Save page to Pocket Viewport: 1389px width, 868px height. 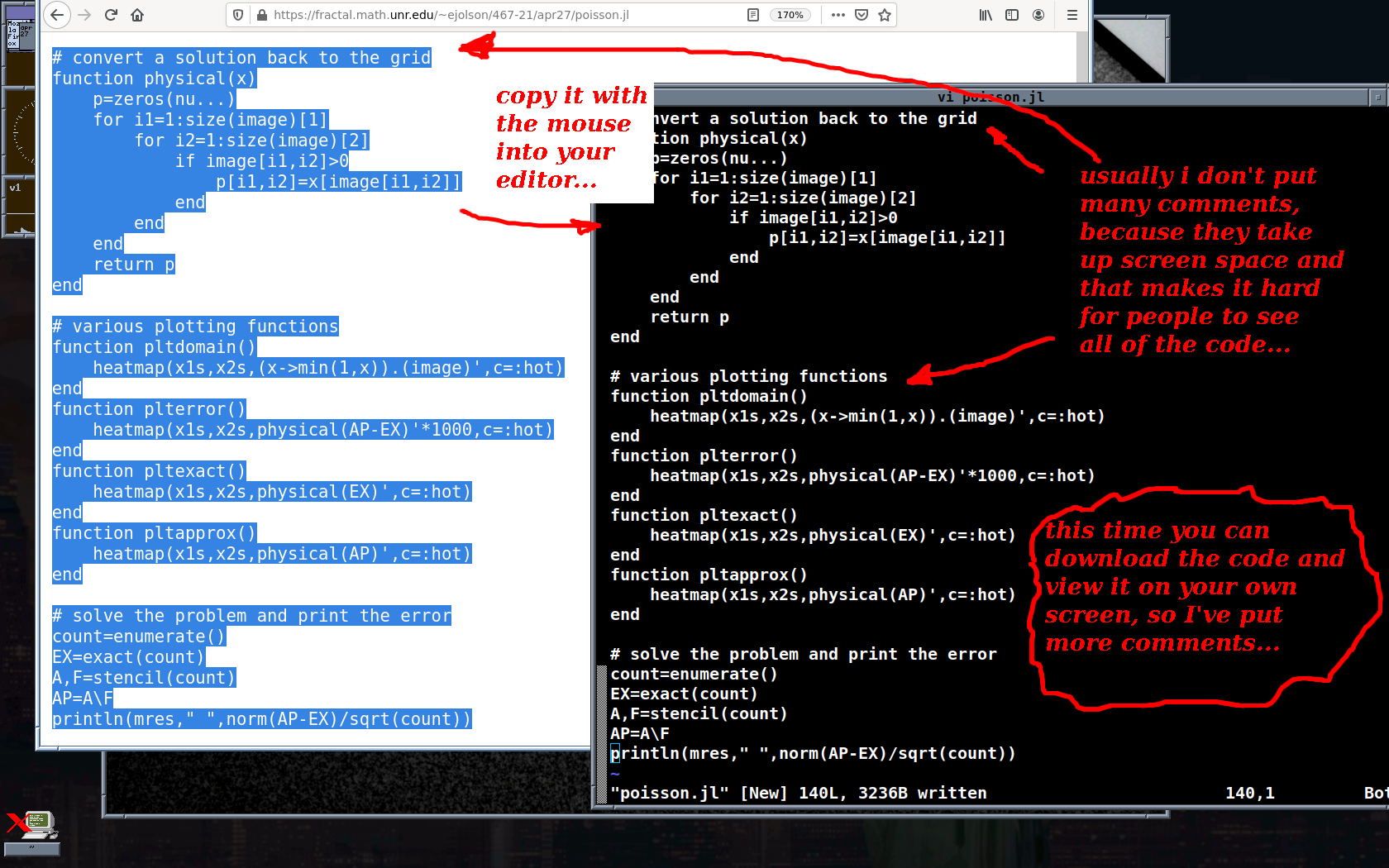click(862, 15)
